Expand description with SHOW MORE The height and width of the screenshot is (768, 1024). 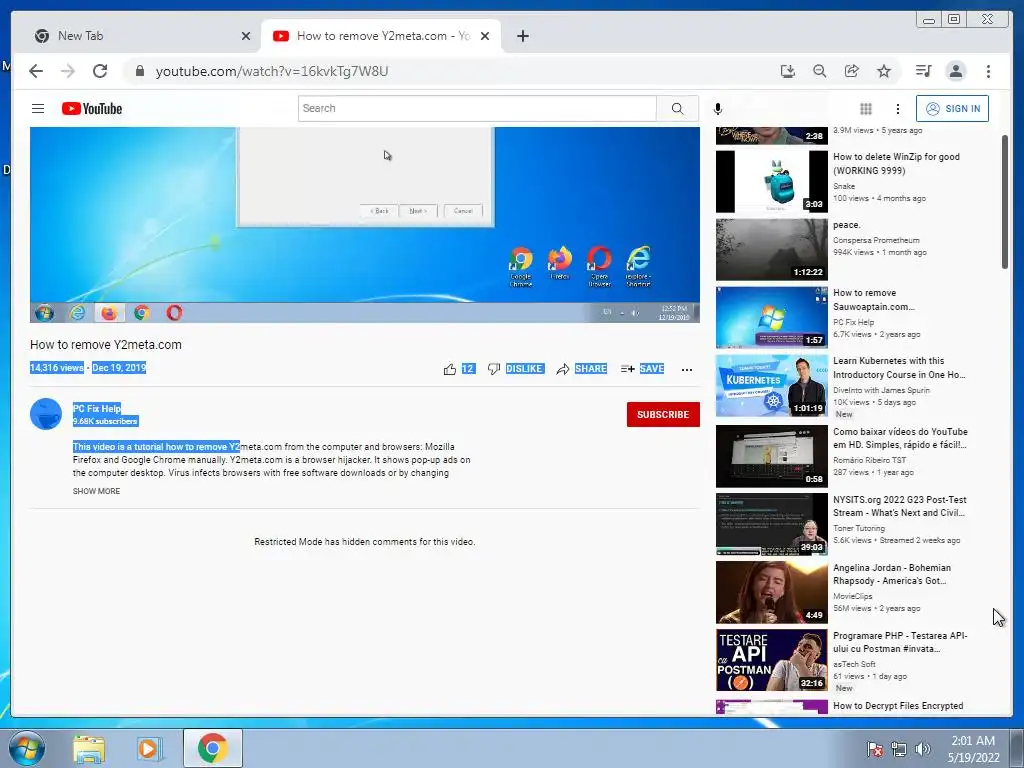tap(97, 491)
